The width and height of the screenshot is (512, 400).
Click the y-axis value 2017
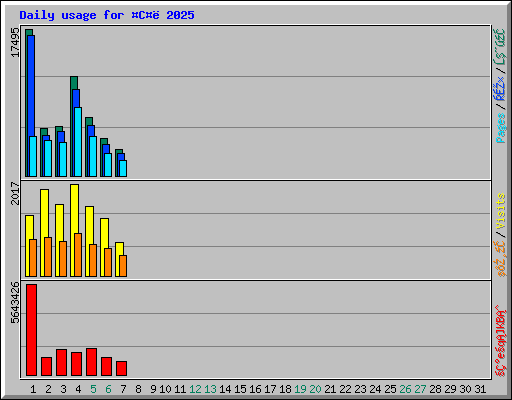15,193
